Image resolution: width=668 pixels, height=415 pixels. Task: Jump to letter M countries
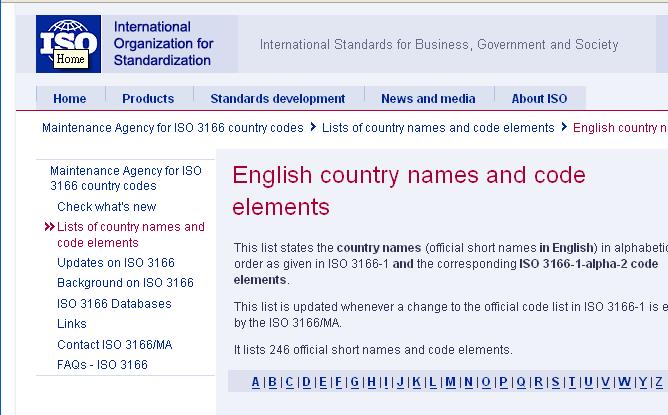click(x=451, y=382)
